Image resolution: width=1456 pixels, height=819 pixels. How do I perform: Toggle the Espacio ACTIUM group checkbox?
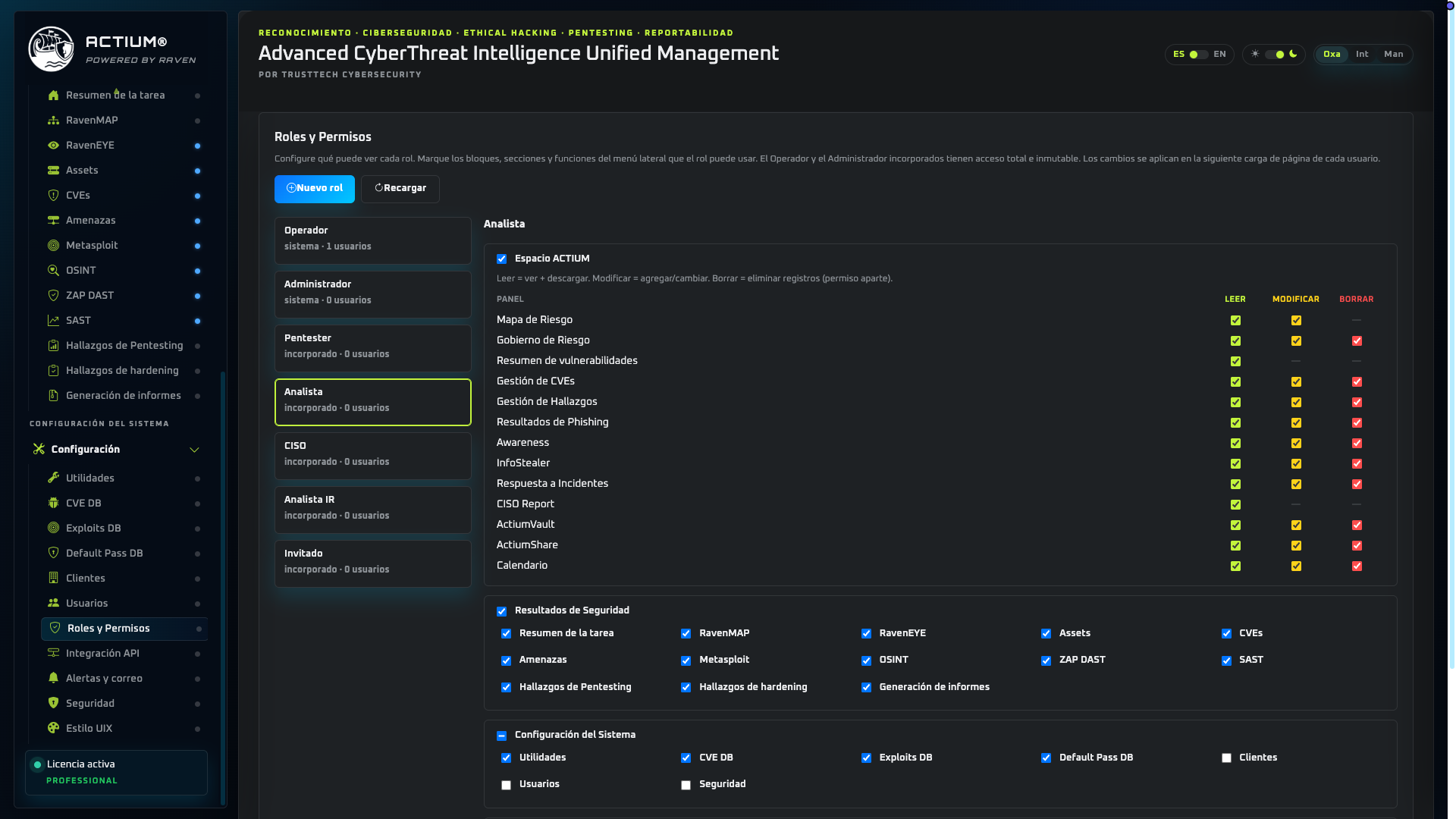pos(501,259)
